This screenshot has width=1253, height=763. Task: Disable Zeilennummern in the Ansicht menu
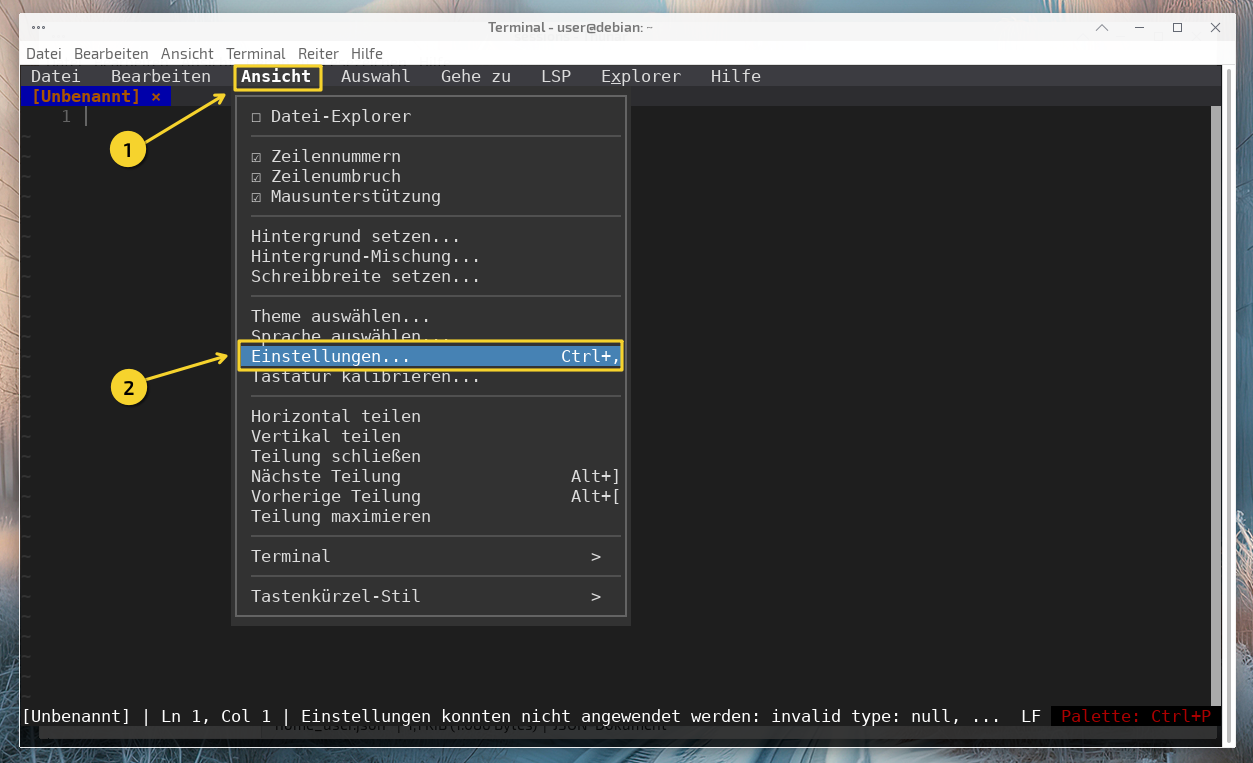coord(257,157)
